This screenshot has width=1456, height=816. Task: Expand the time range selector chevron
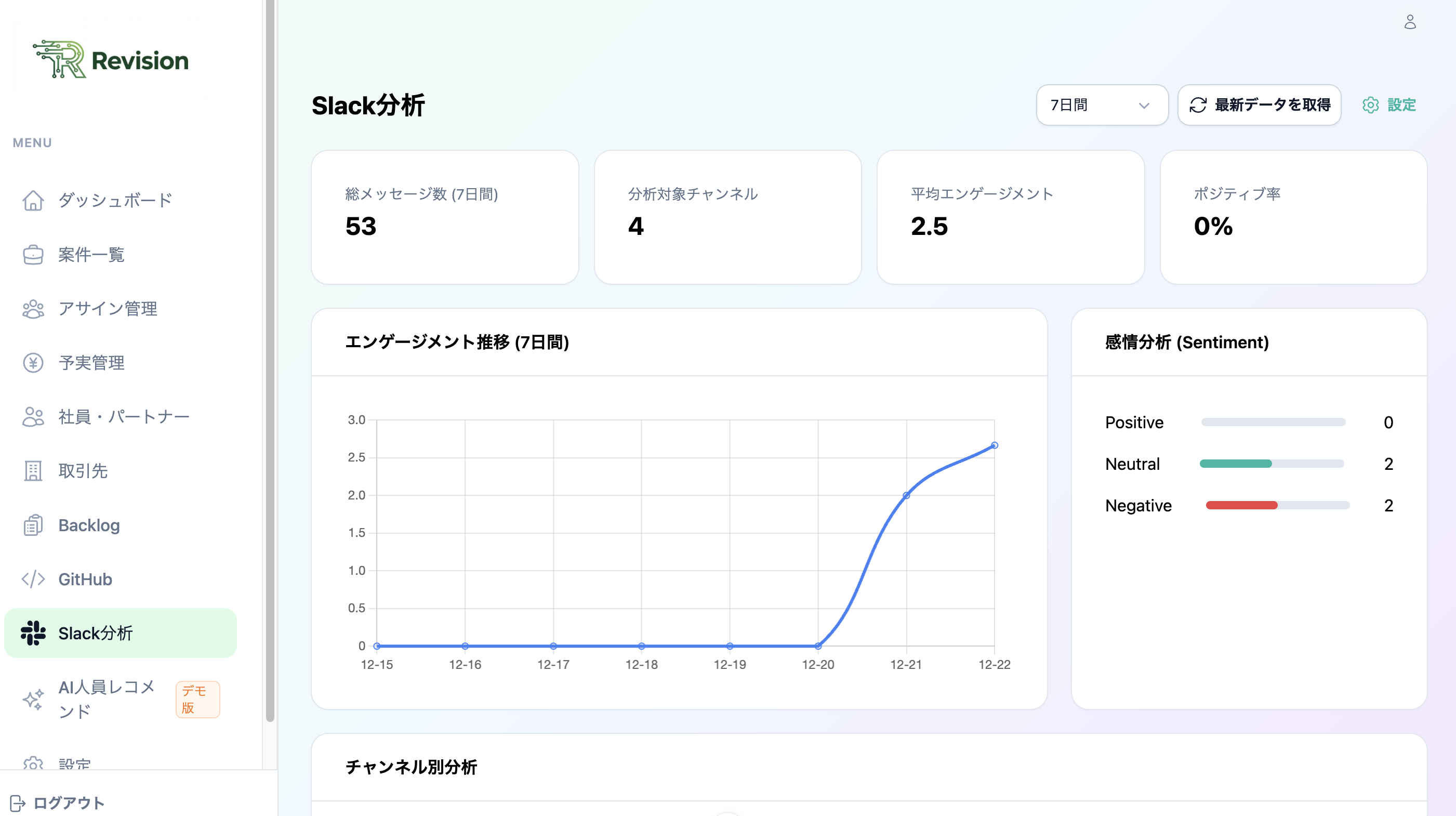coord(1145,106)
